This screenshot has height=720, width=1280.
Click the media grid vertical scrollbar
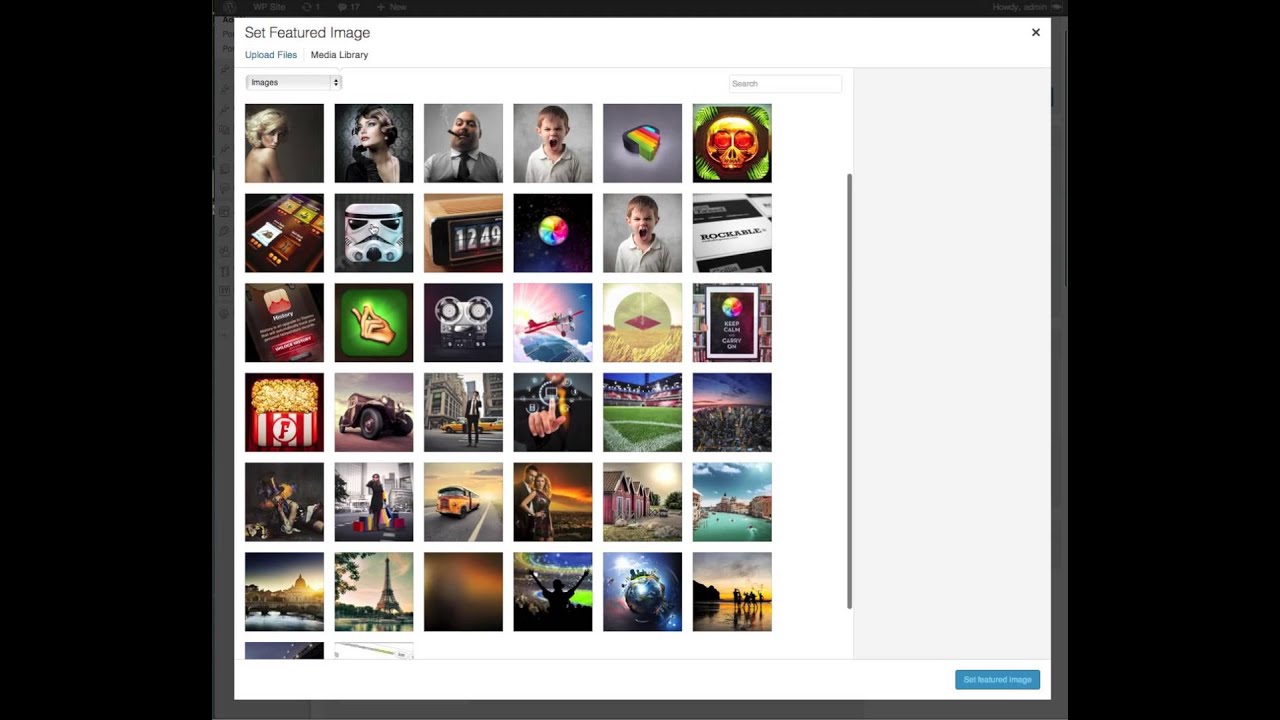point(849,391)
